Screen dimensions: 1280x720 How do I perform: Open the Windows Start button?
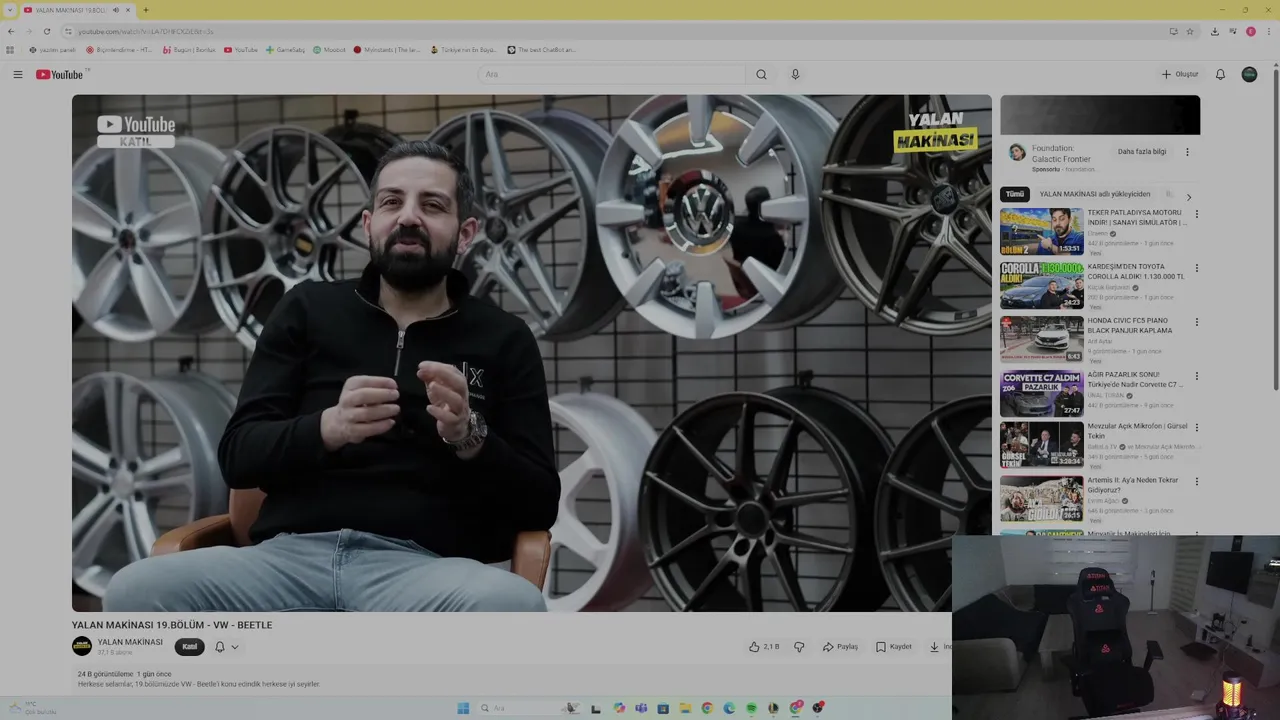click(x=463, y=708)
